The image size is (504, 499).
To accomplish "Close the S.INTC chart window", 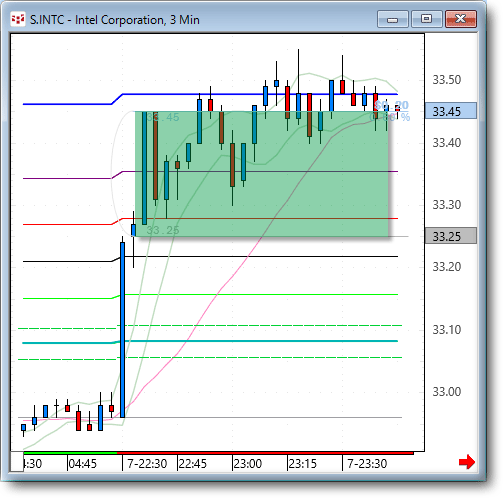I will coord(461,19).
